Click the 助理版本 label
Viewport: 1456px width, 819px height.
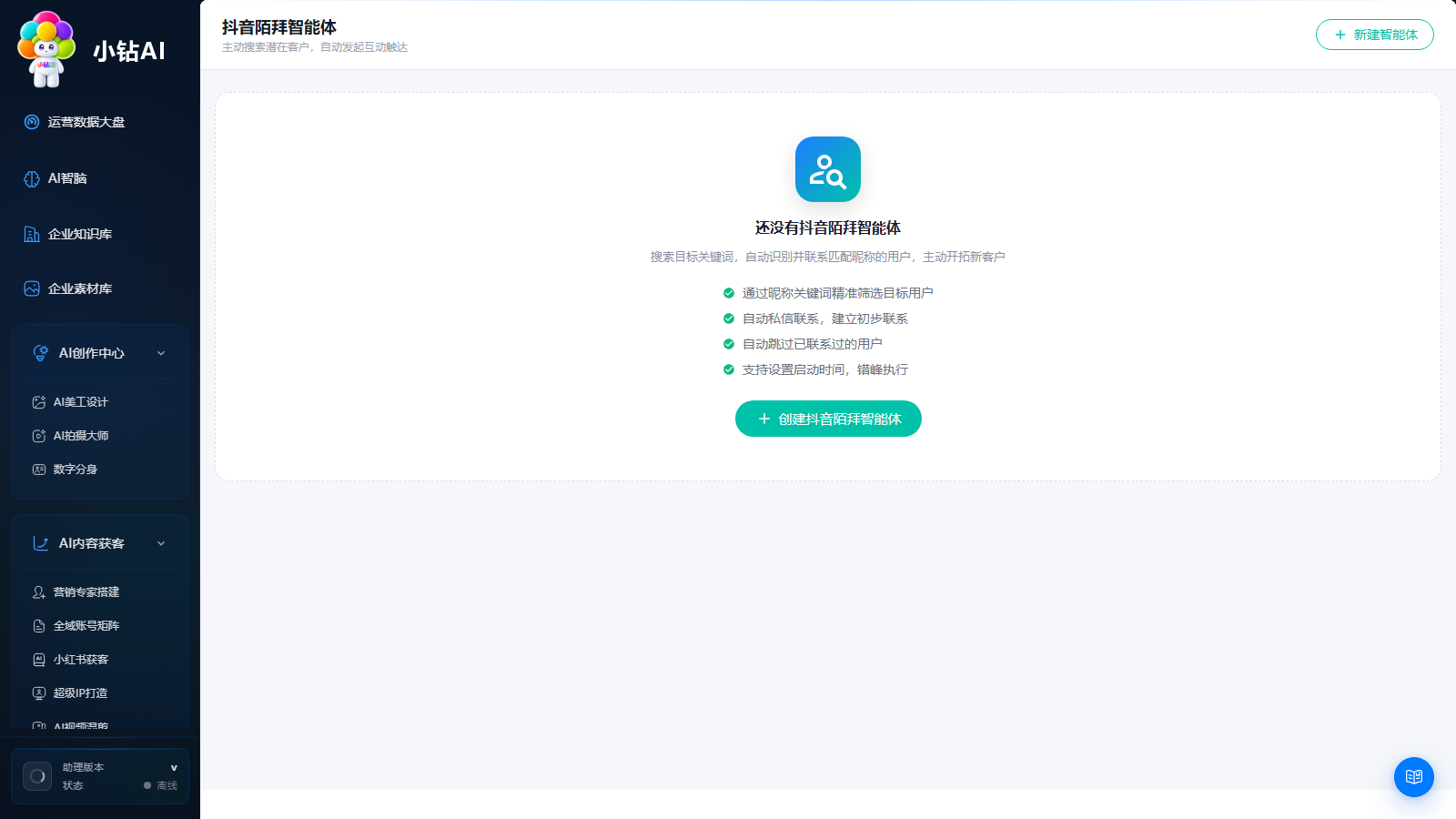pyautogui.click(x=84, y=767)
